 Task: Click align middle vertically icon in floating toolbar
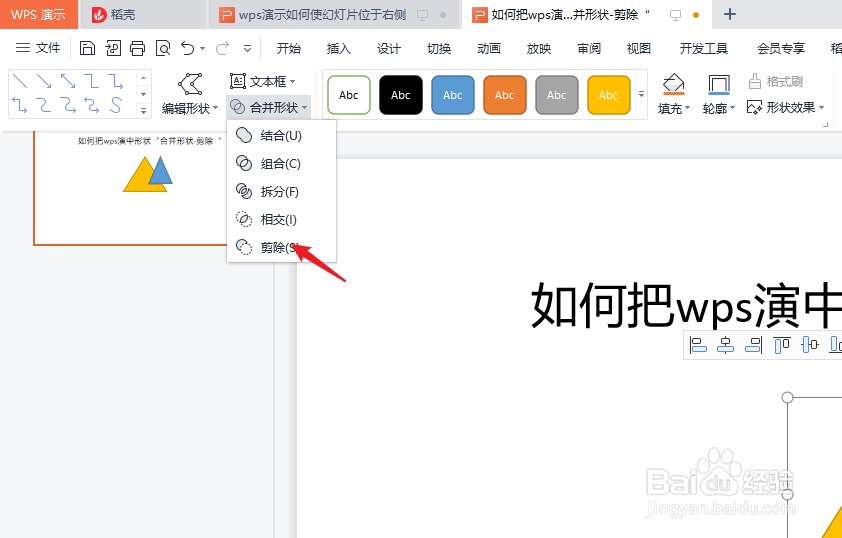[809, 344]
